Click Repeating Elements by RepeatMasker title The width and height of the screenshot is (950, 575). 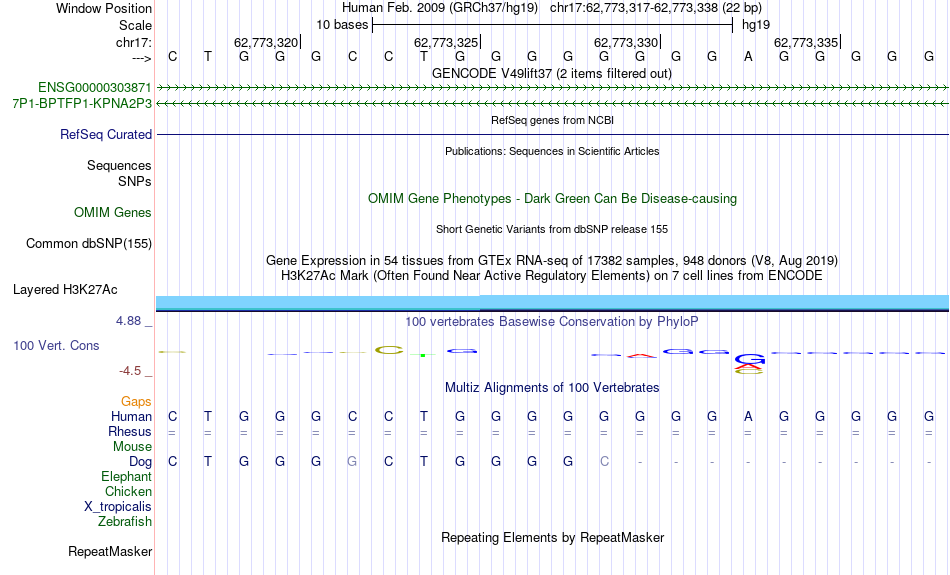552,537
